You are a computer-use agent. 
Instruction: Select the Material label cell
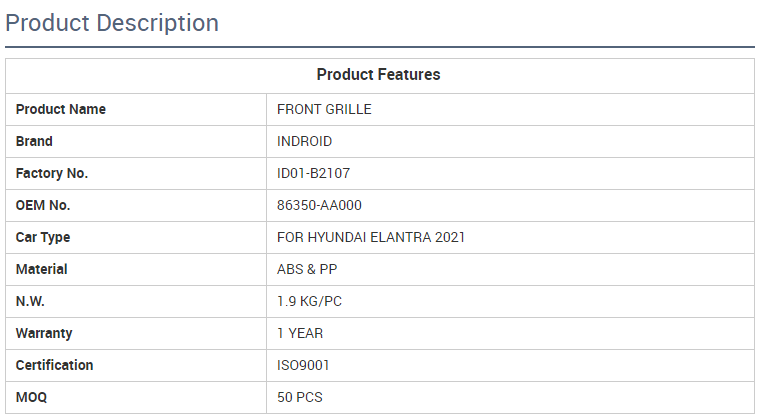coord(42,269)
